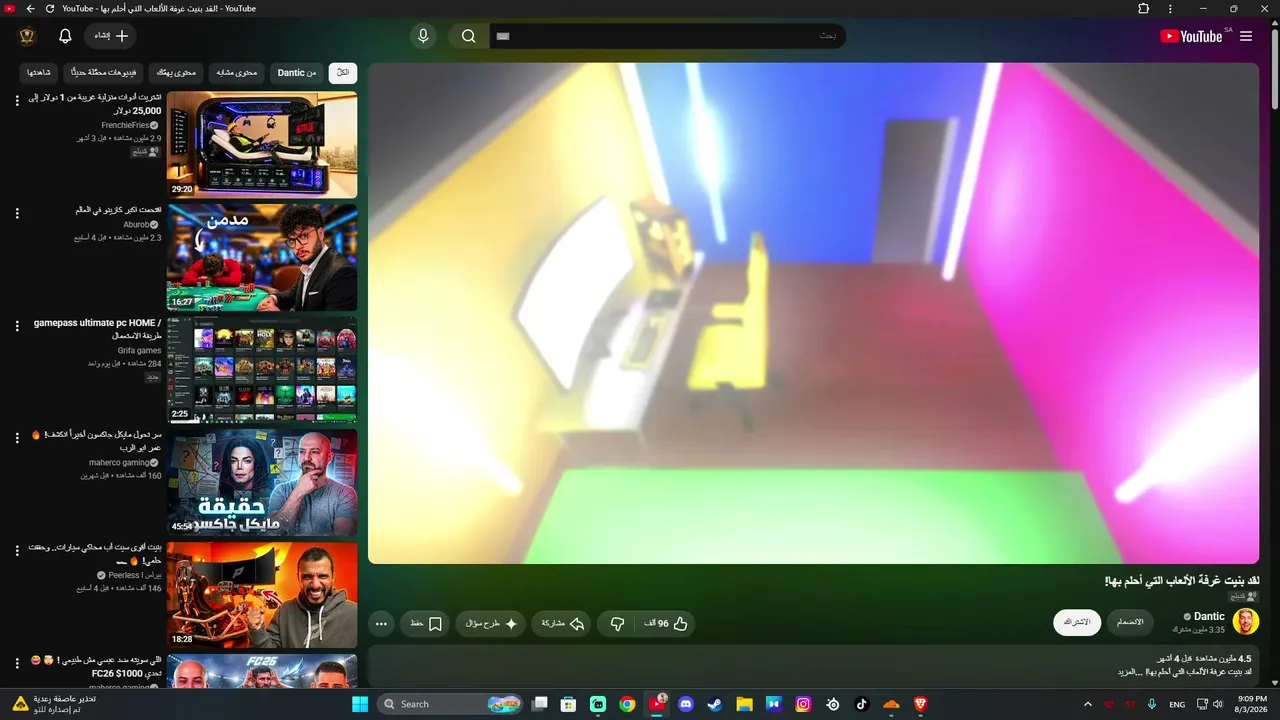The height and width of the screenshot is (720, 1280).
Task: Open the clock showing 9:09 PM
Action: [1252, 704]
